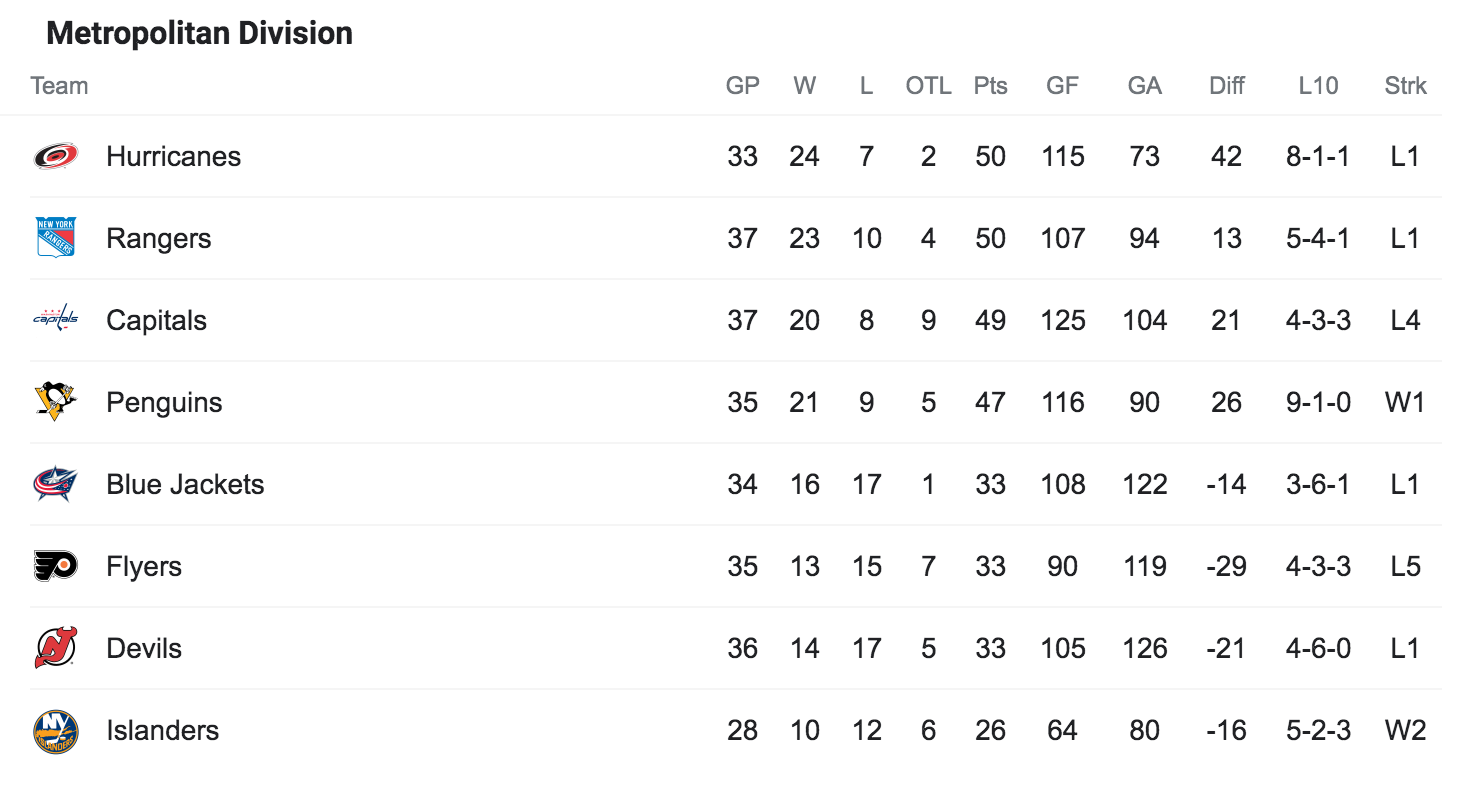This screenshot has width=1472, height=800.
Task: Click the Strk column header
Action: [1405, 86]
